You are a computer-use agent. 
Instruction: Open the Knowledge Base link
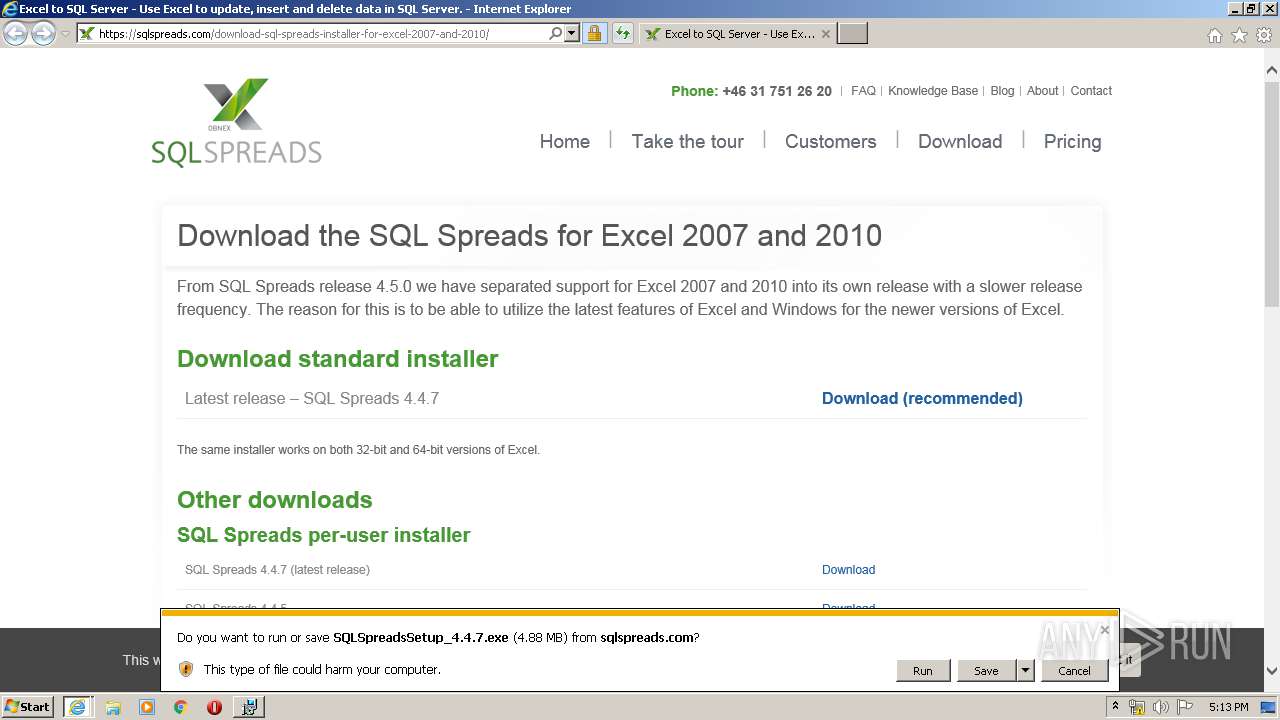click(933, 91)
